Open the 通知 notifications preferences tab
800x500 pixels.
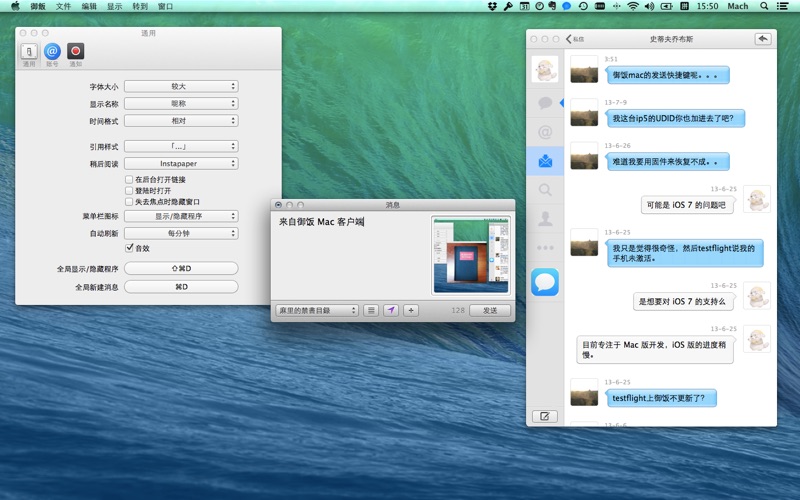76,53
